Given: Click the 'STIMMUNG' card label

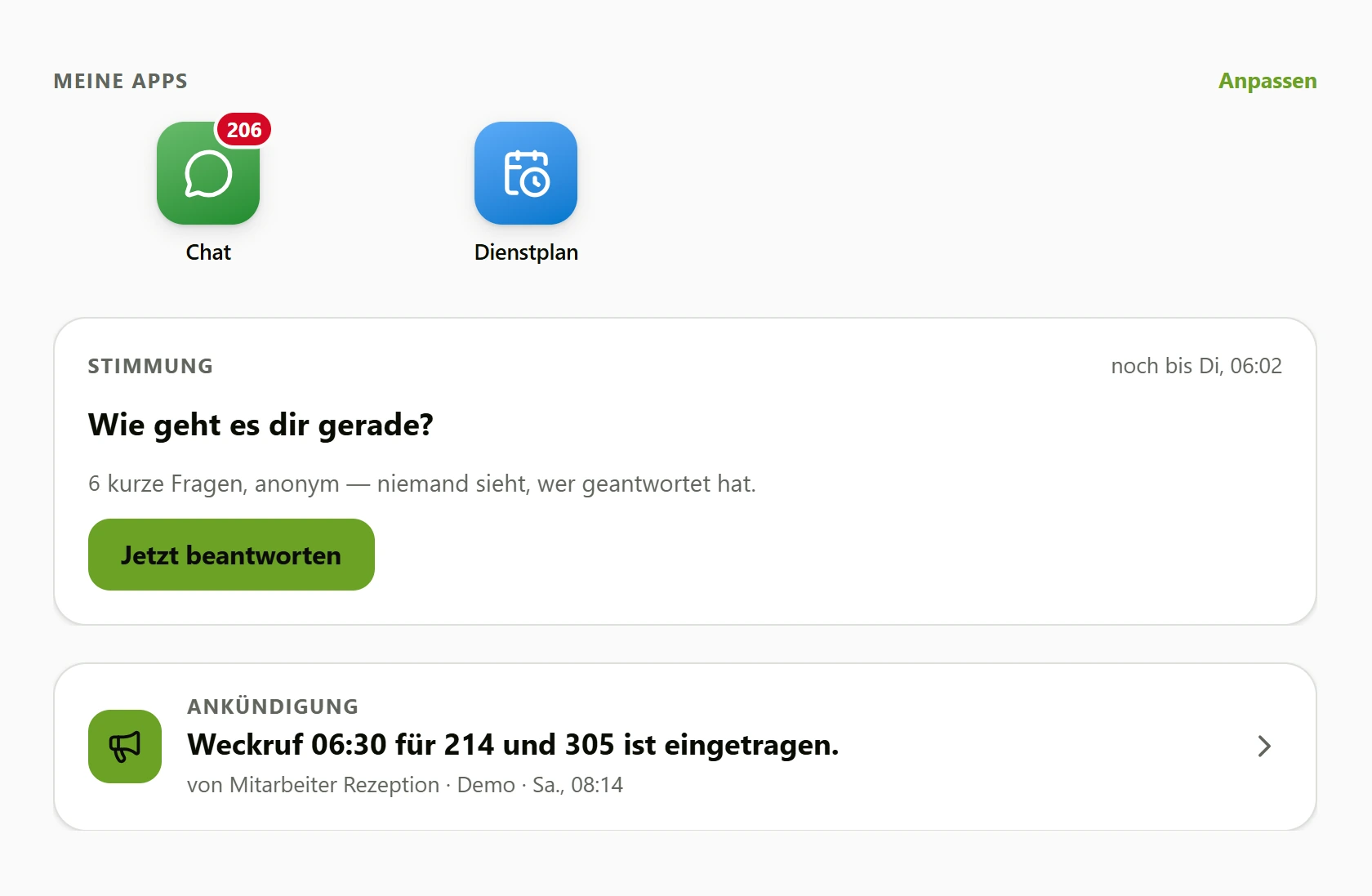Looking at the screenshot, I should tap(151, 366).
